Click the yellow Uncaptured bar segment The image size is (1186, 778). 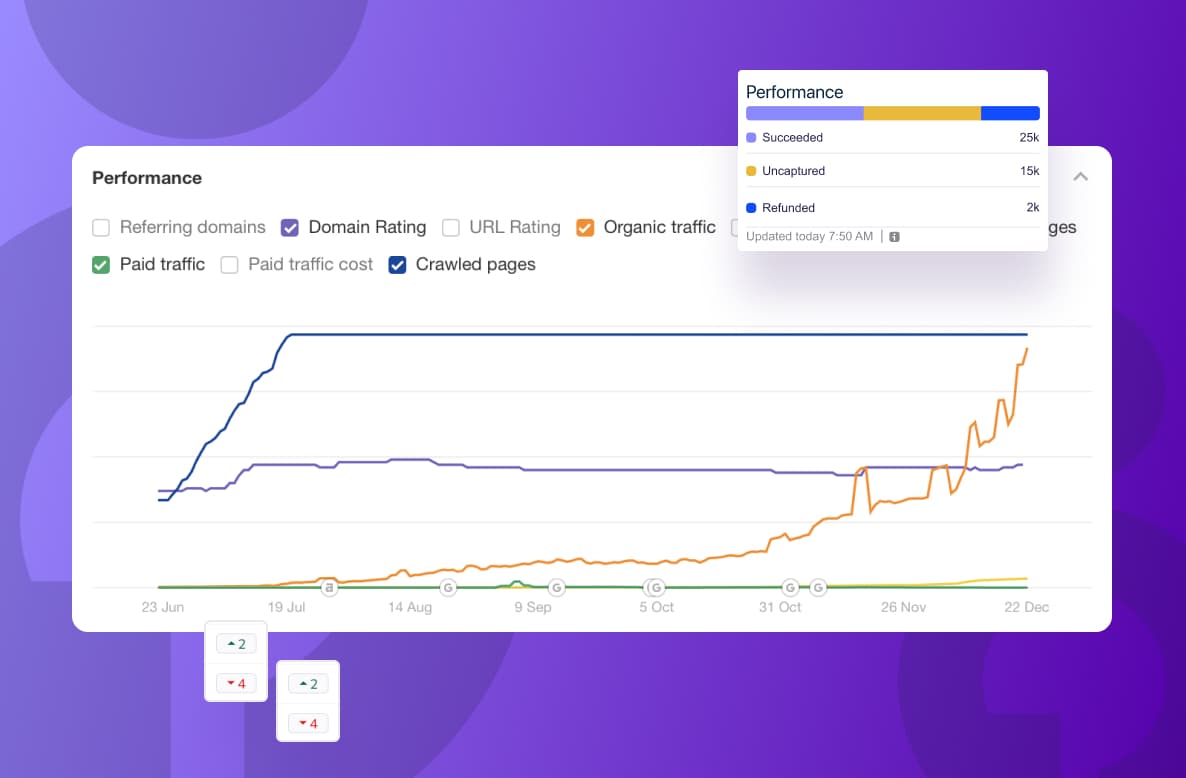pos(922,114)
